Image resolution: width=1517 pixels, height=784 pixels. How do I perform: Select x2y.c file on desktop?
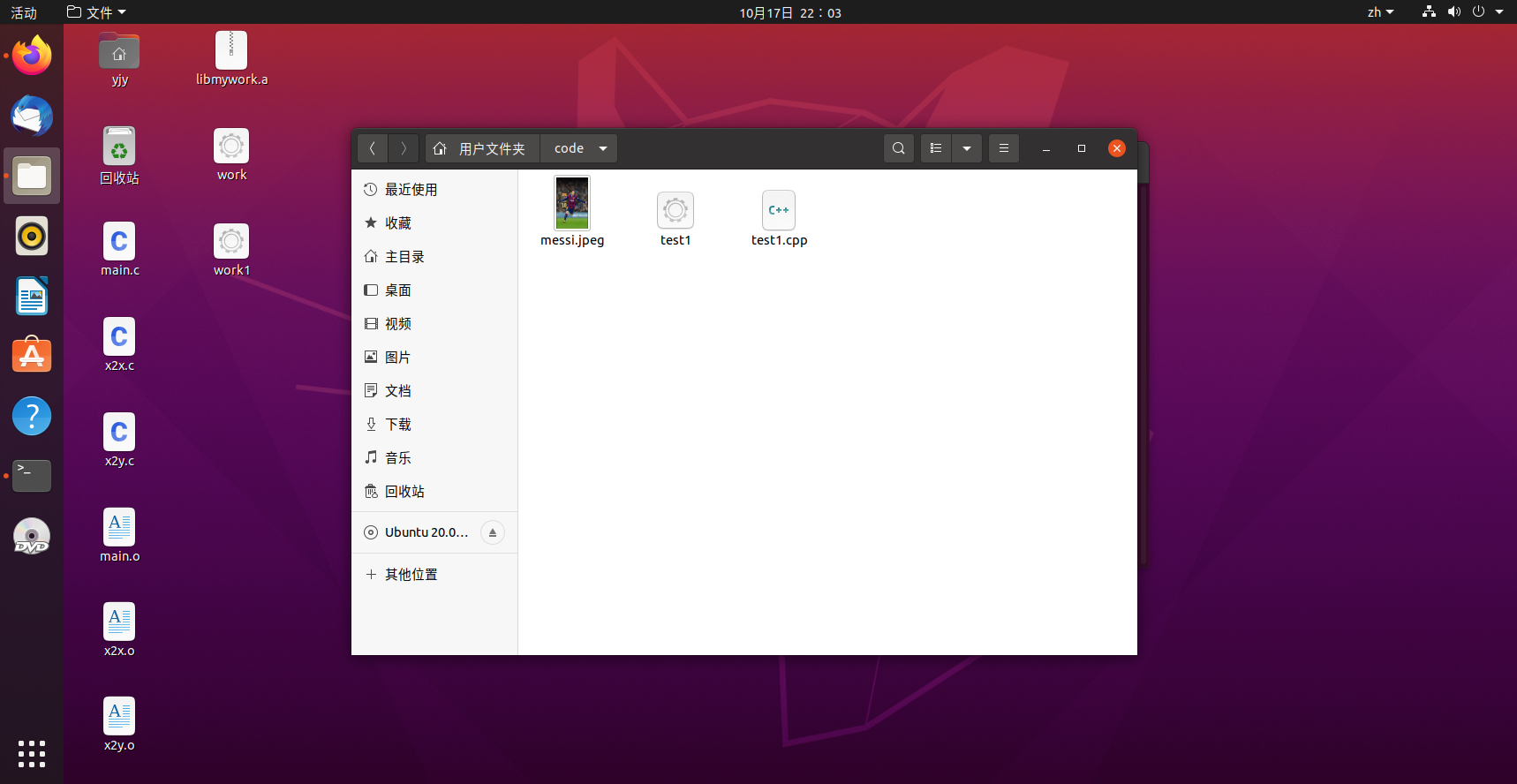point(119,441)
